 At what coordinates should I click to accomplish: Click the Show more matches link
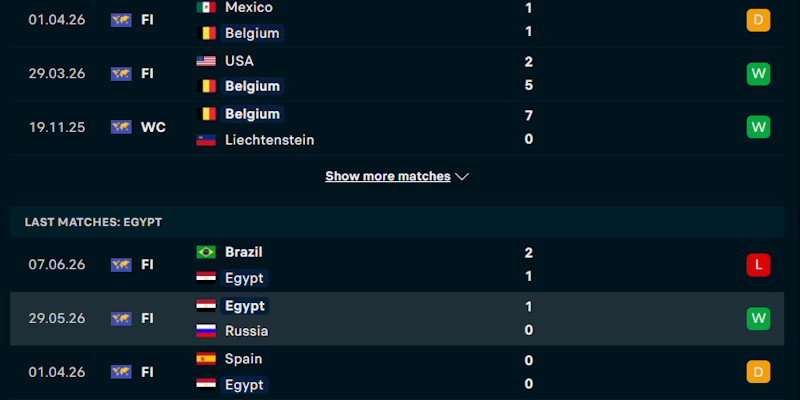(x=388, y=176)
